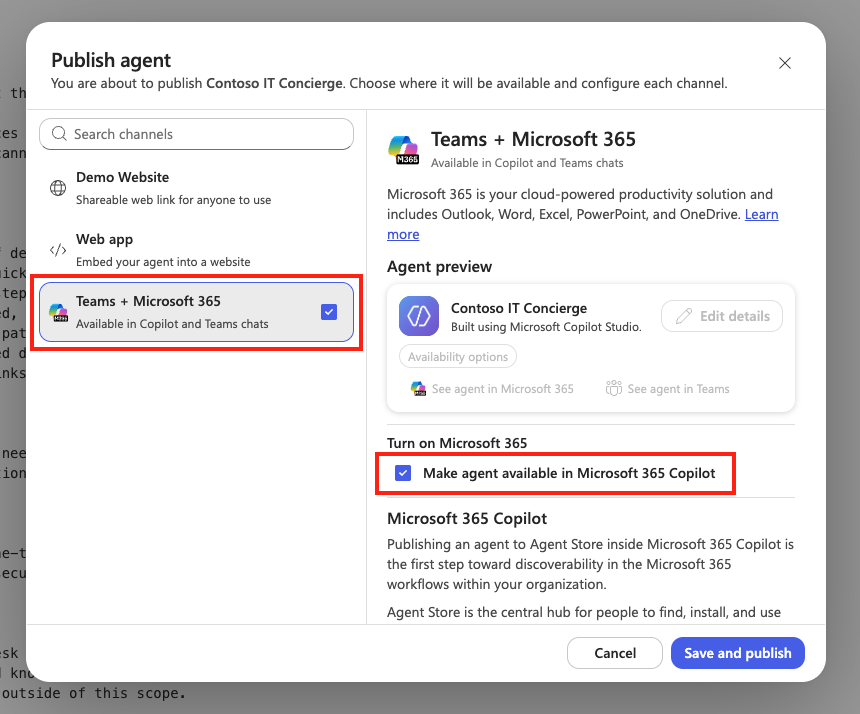Click the Microsoft 365 Copilot section heading
The width and height of the screenshot is (860, 714).
click(467, 518)
